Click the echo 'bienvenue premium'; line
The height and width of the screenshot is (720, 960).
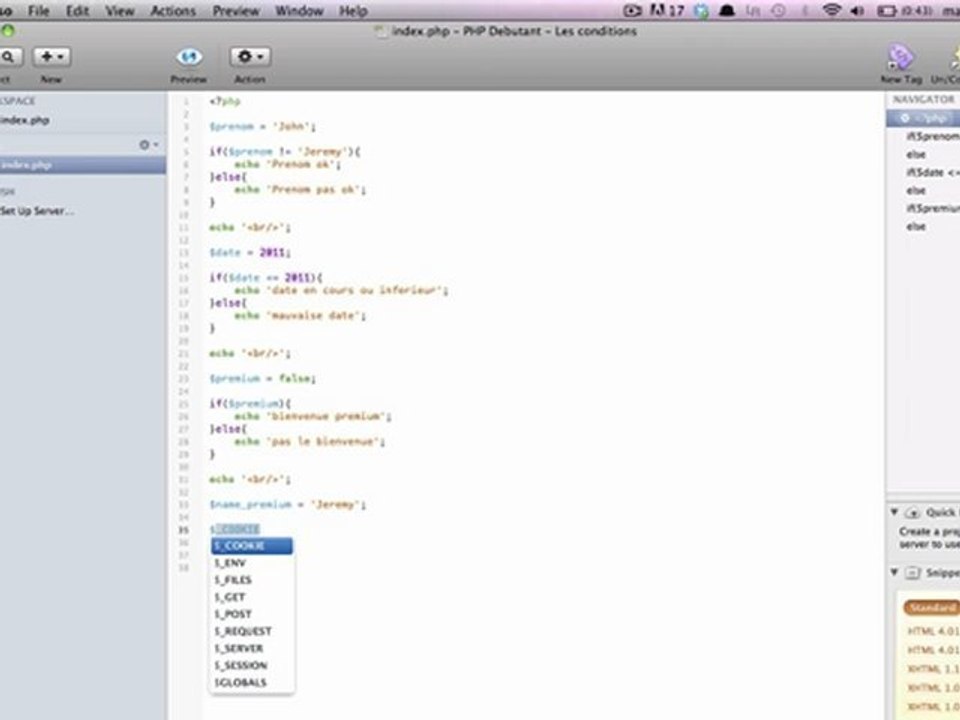[313, 416]
